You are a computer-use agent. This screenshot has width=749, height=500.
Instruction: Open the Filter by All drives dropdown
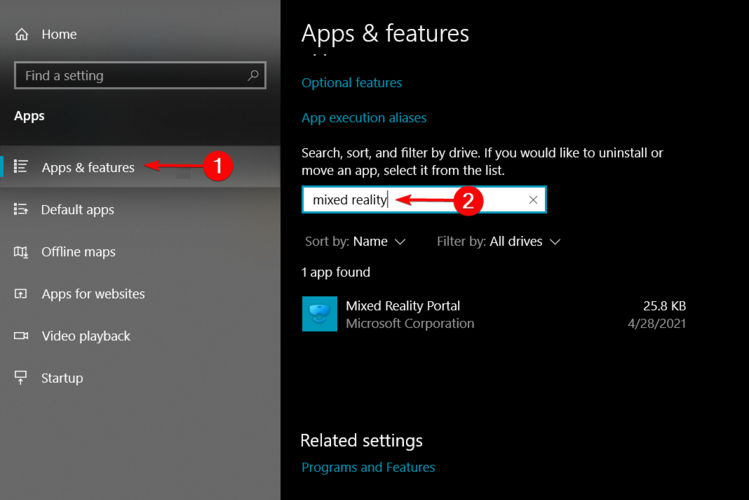[x=498, y=242]
